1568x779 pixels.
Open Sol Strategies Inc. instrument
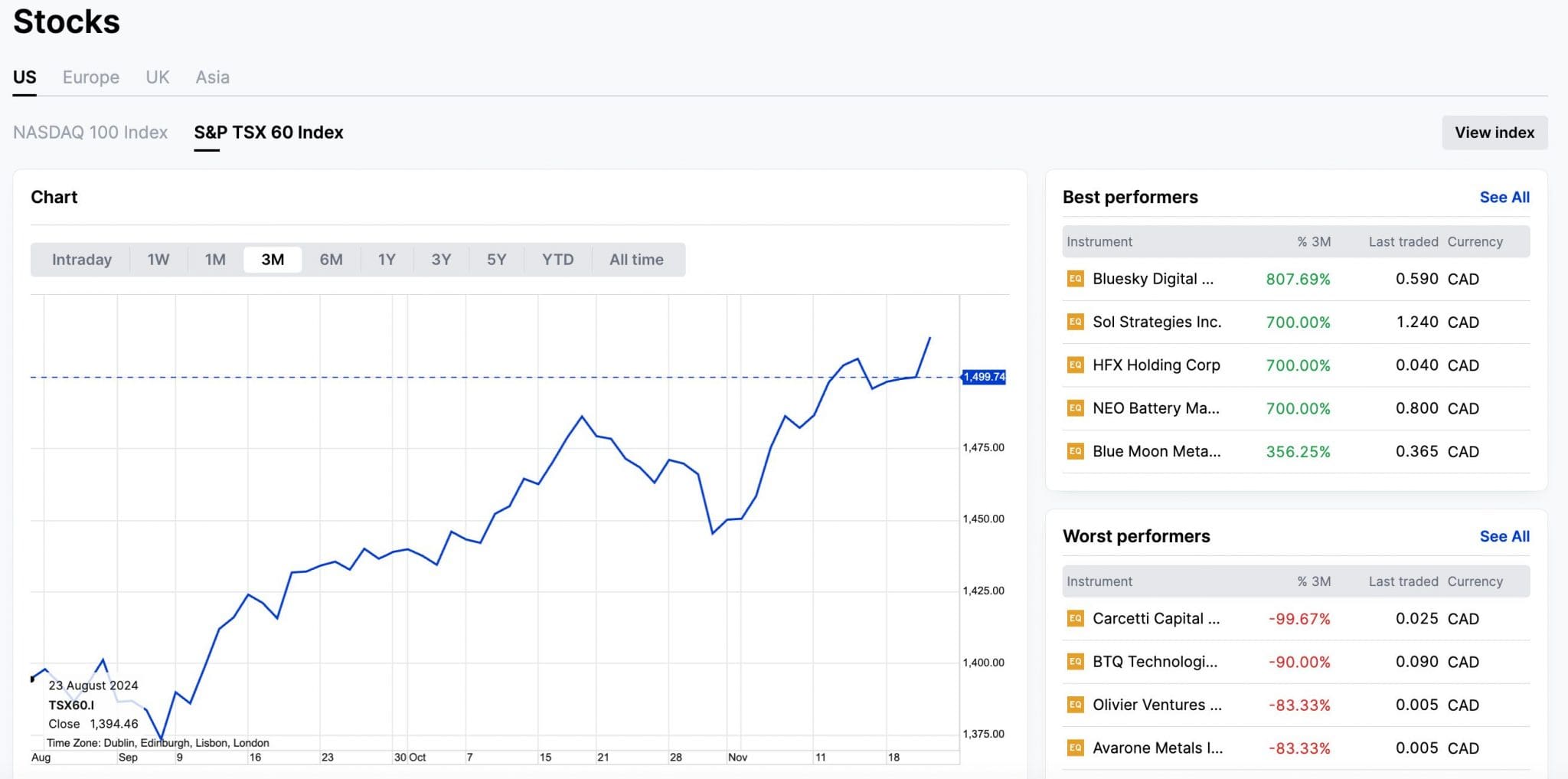click(x=1296, y=322)
